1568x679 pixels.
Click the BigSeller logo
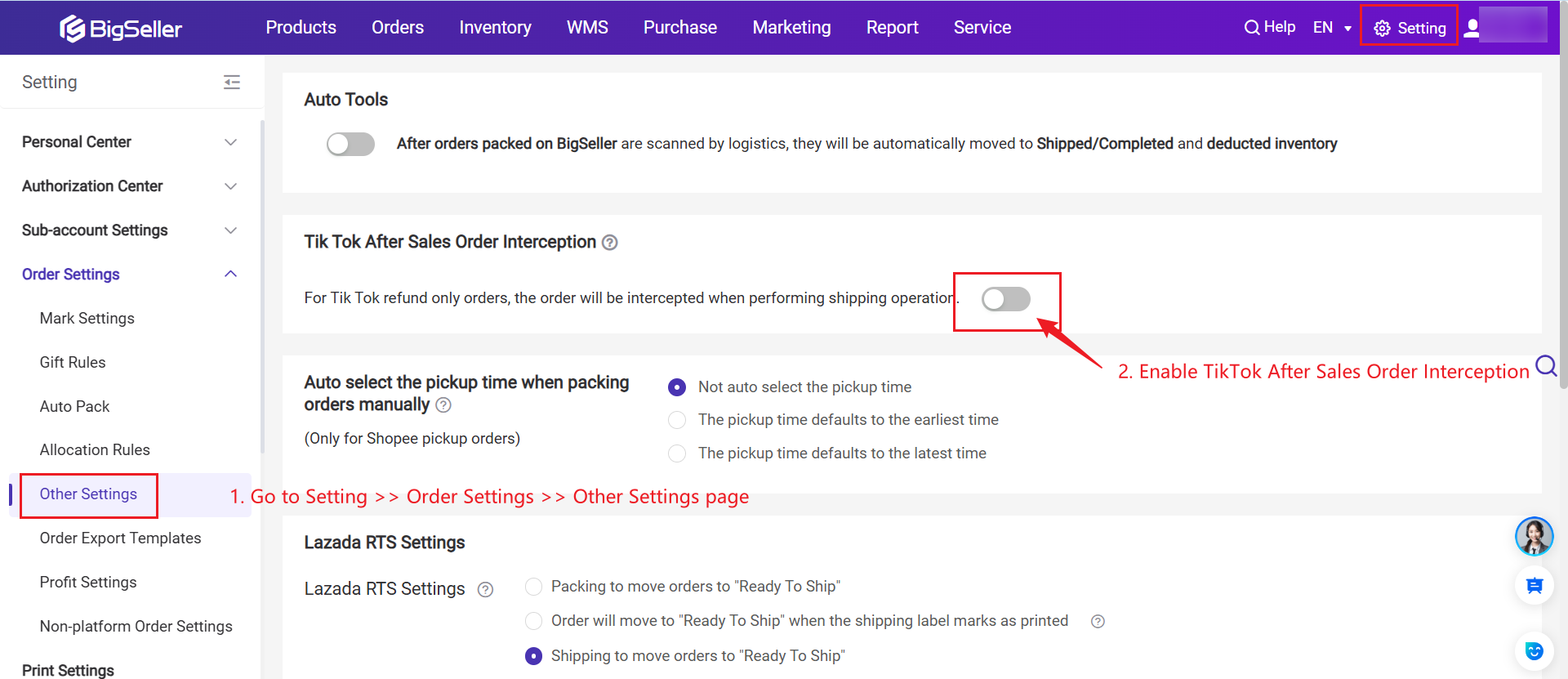point(121,29)
